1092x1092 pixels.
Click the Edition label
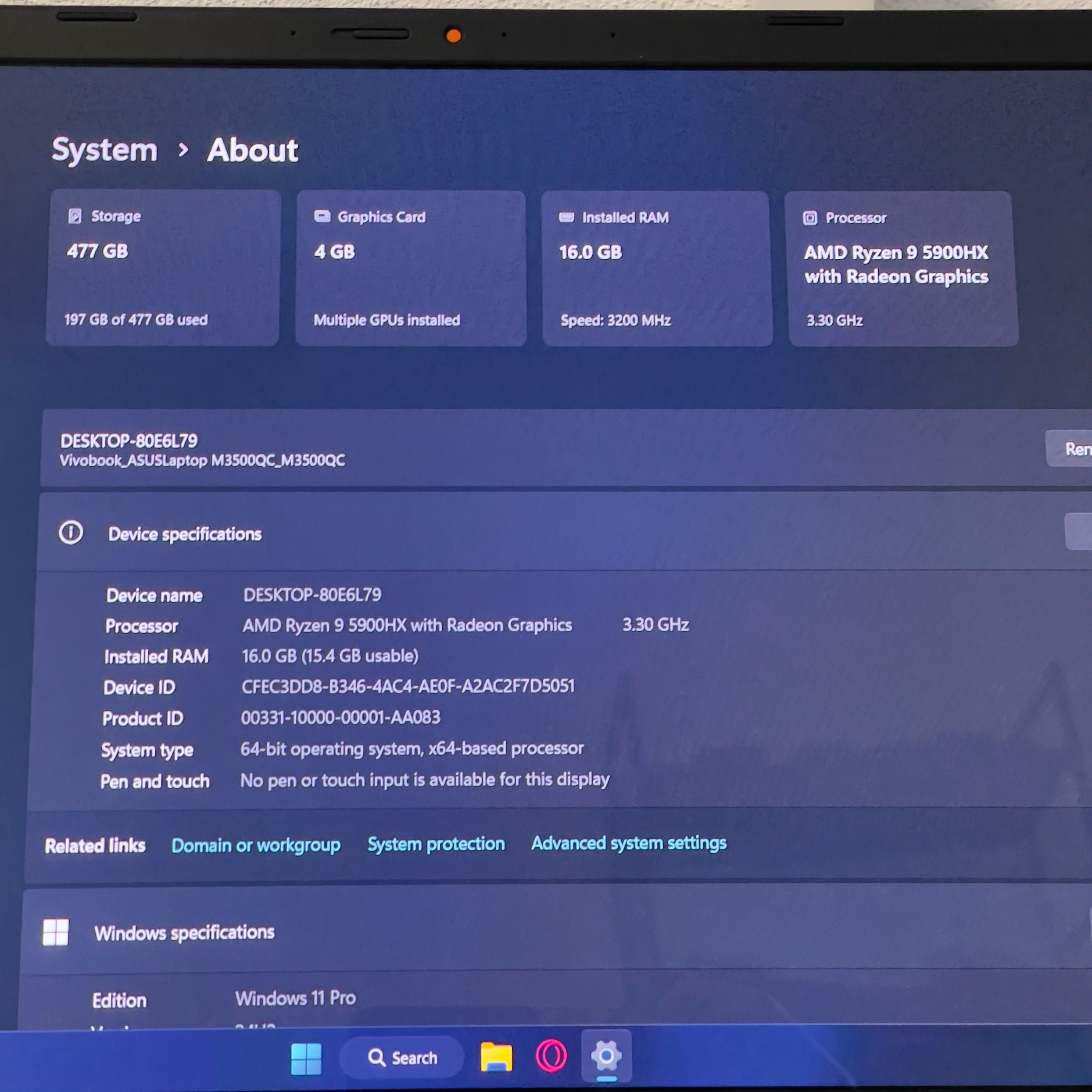119,1000
